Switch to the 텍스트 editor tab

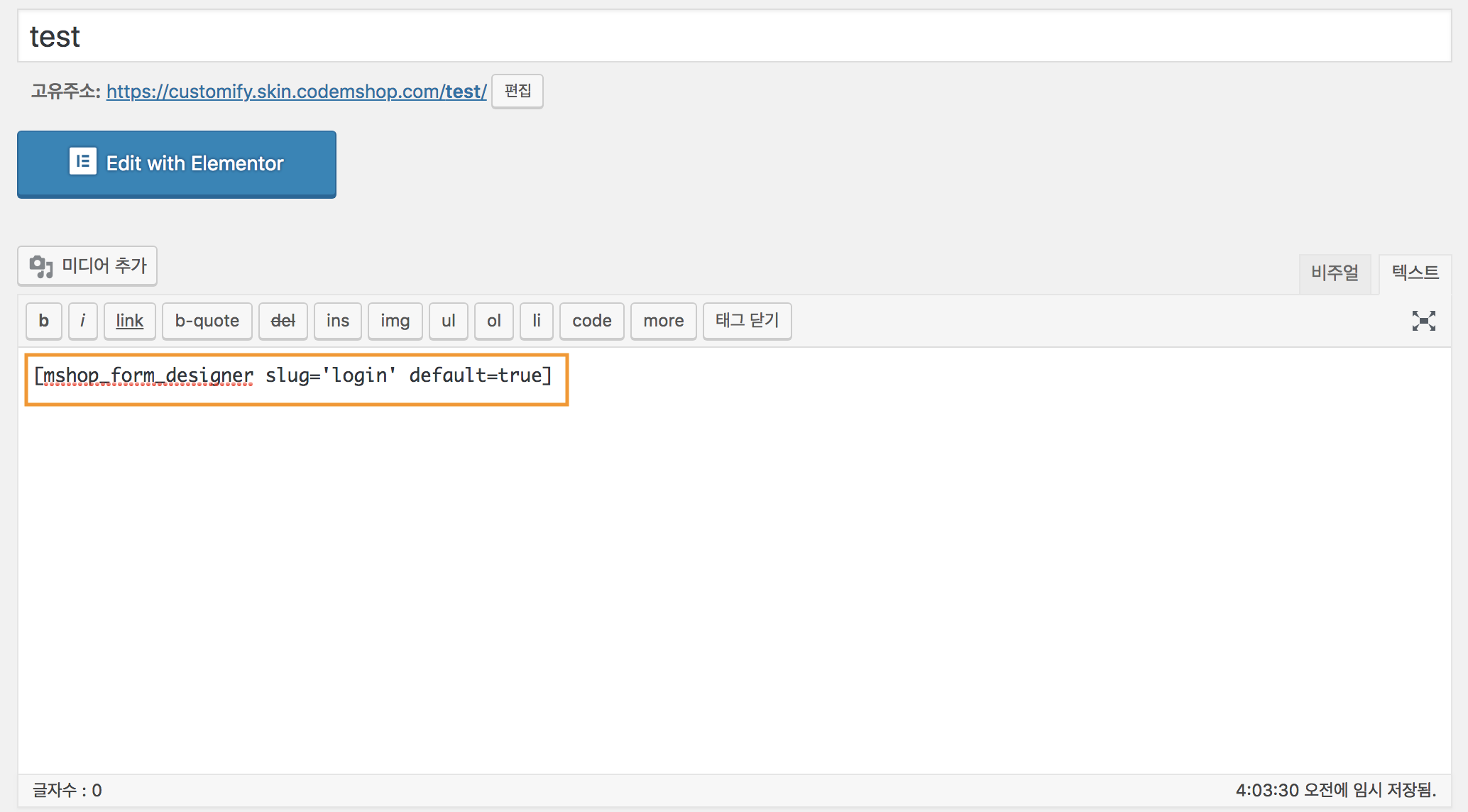point(1415,273)
